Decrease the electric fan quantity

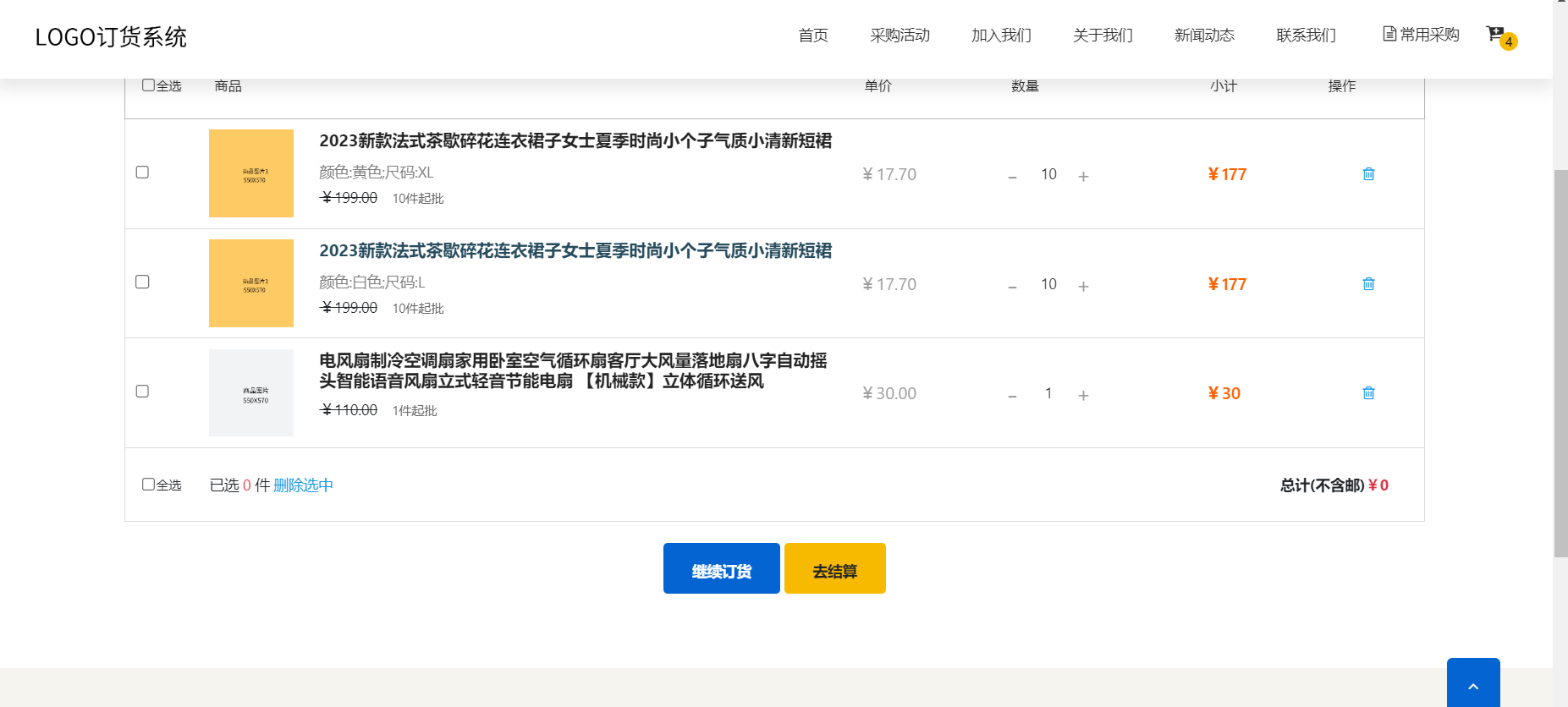click(x=1012, y=395)
